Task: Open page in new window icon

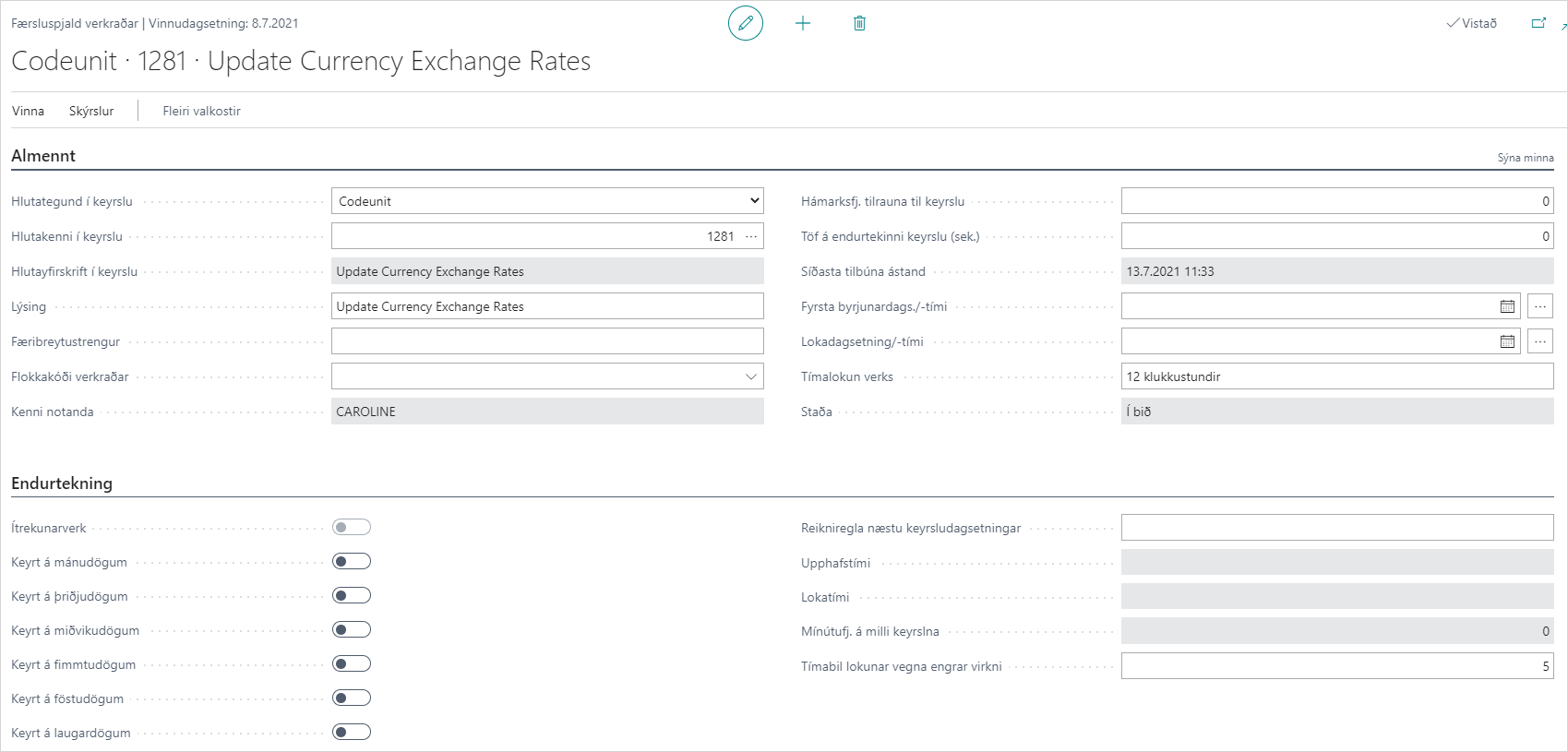Action: pyautogui.click(x=1538, y=23)
